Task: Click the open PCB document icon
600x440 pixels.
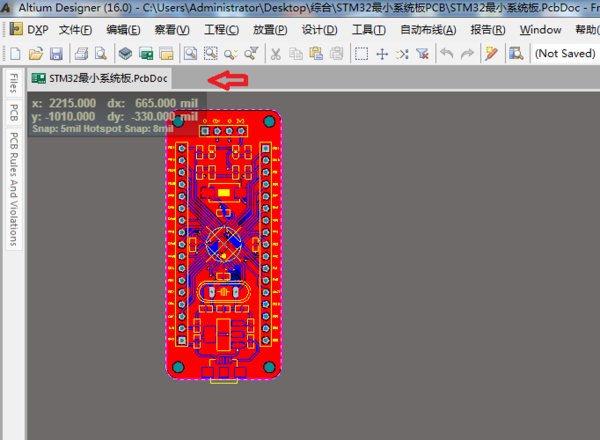Action: [146, 54]
